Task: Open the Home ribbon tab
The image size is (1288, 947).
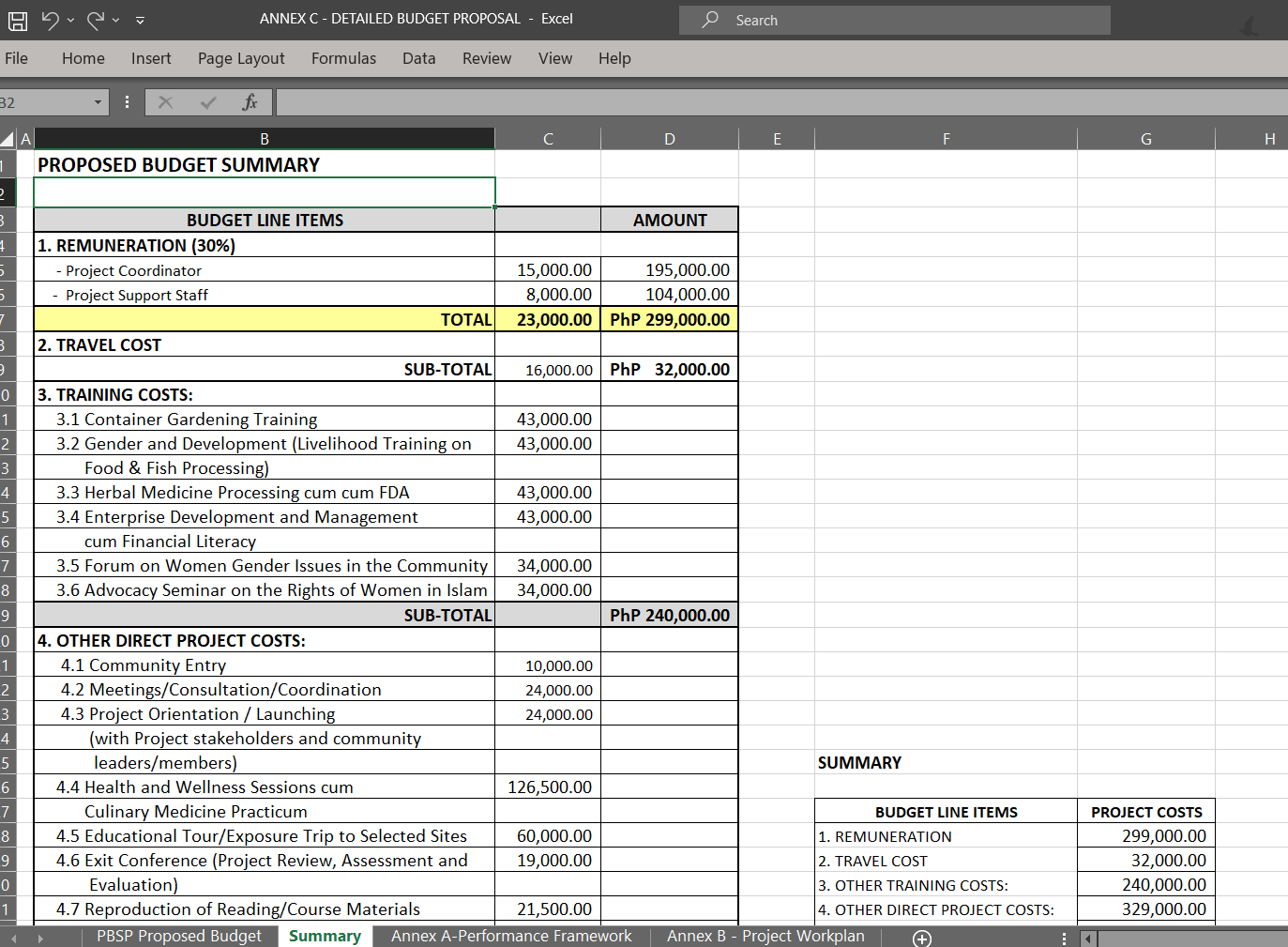Action: point(83,58)
